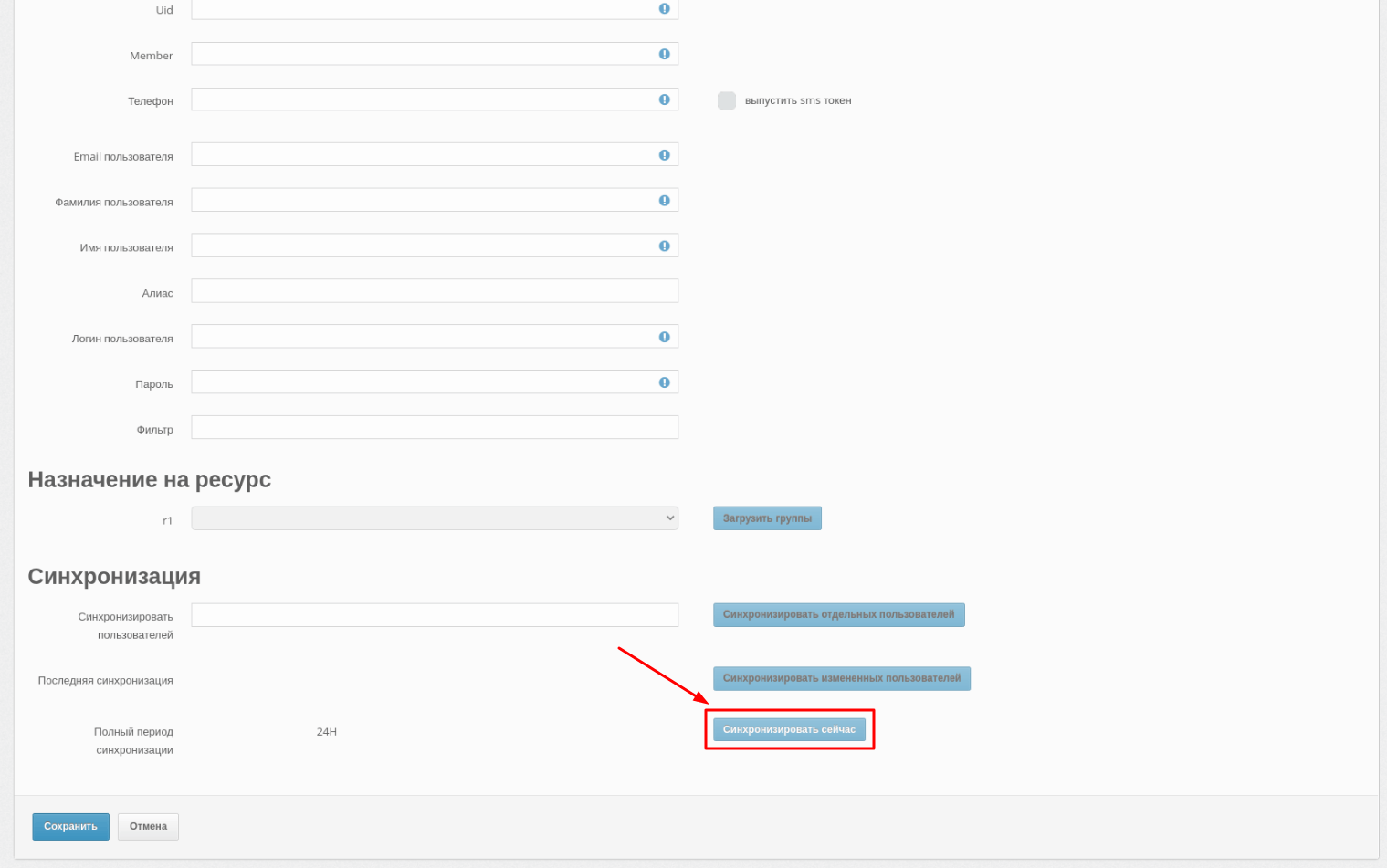This screenshot has width=1387, height=868.
Task: Focus the Имя пользователя input field
Action: [x=435, y=246]
